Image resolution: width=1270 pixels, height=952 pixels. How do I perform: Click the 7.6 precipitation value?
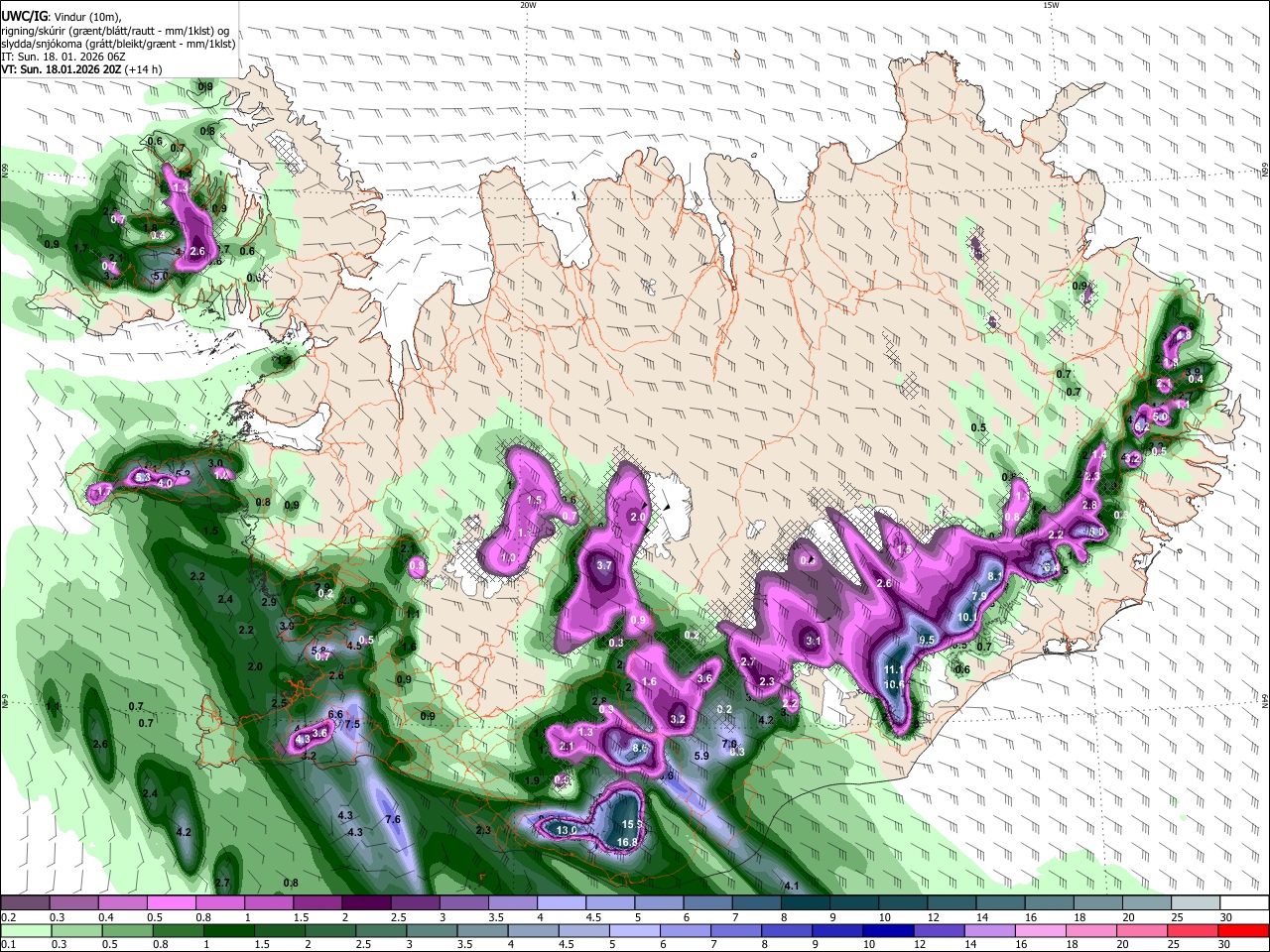click(x=392, y=819)
